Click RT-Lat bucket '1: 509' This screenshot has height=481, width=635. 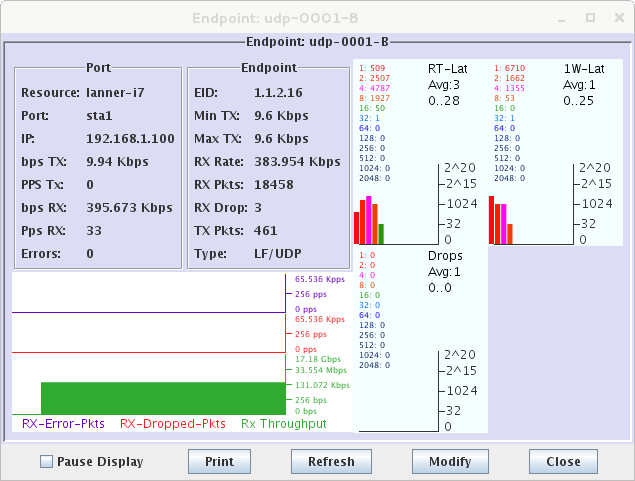tap(372, 68)
